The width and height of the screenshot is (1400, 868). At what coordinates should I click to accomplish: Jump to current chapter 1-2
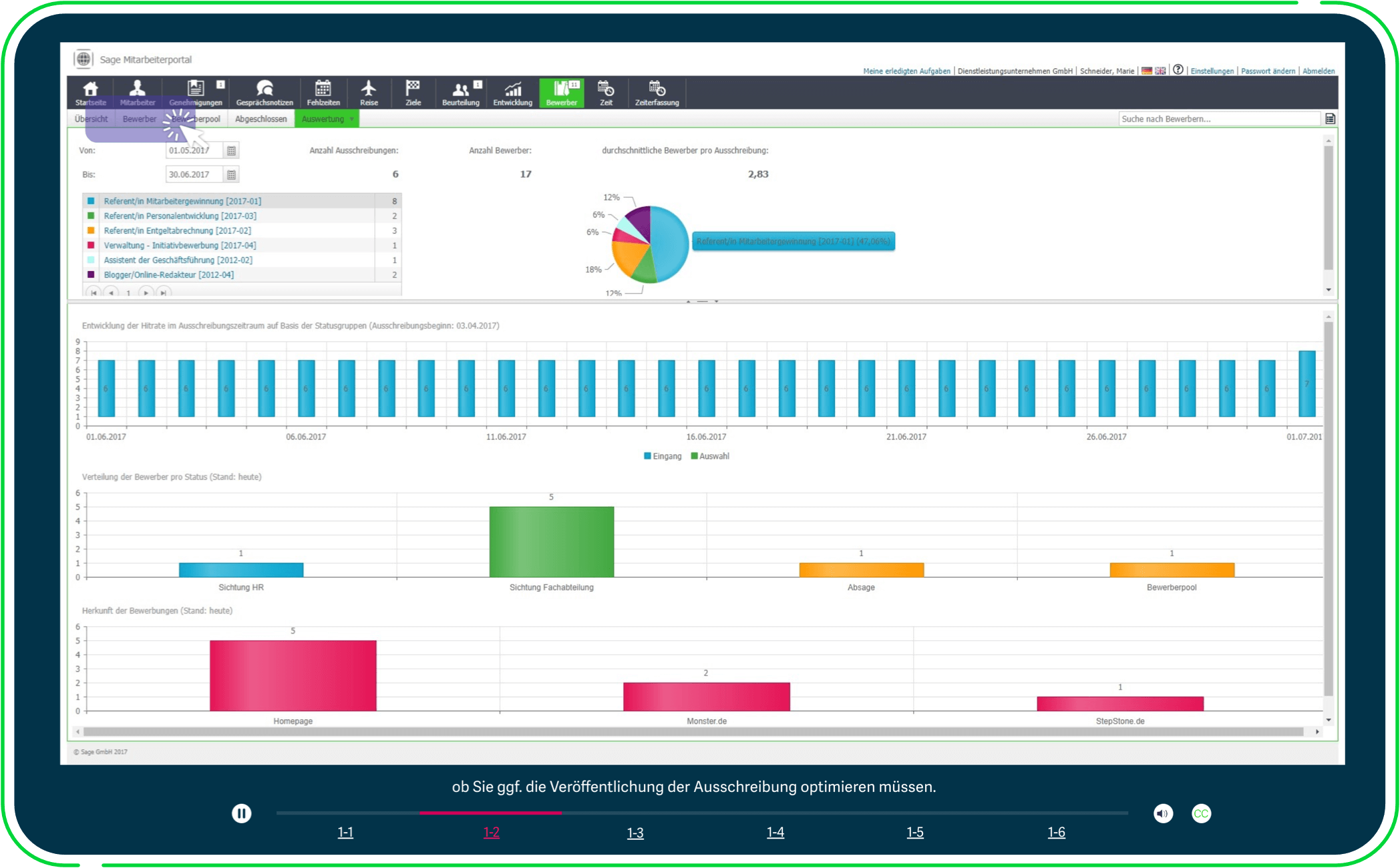coord(491,832)
